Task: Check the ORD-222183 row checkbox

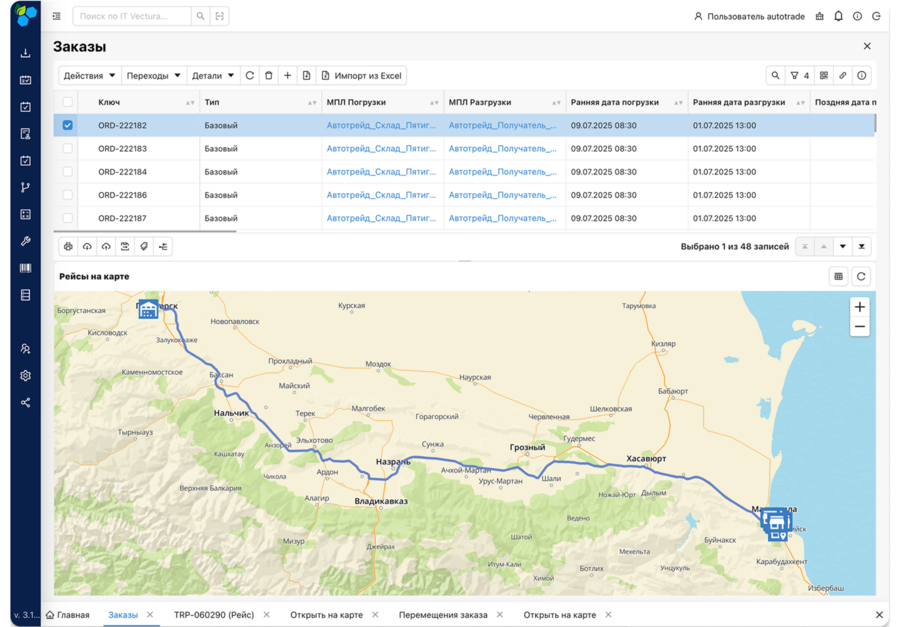Action: tap(68, 149)
